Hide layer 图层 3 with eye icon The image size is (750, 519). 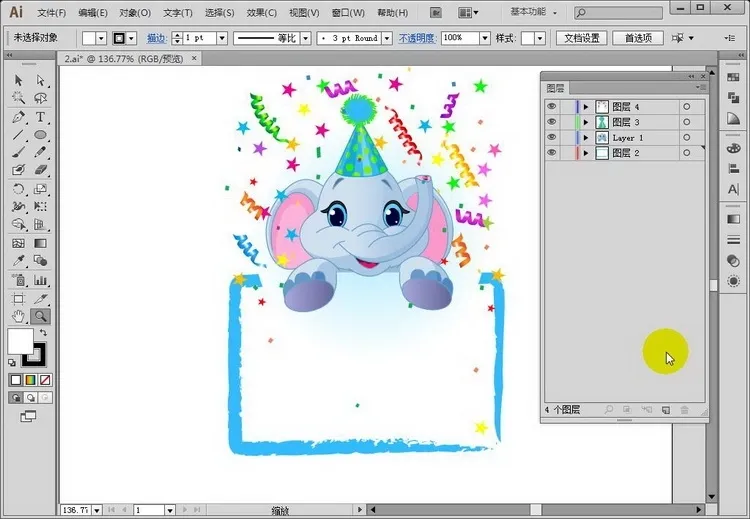coord(551,122)
